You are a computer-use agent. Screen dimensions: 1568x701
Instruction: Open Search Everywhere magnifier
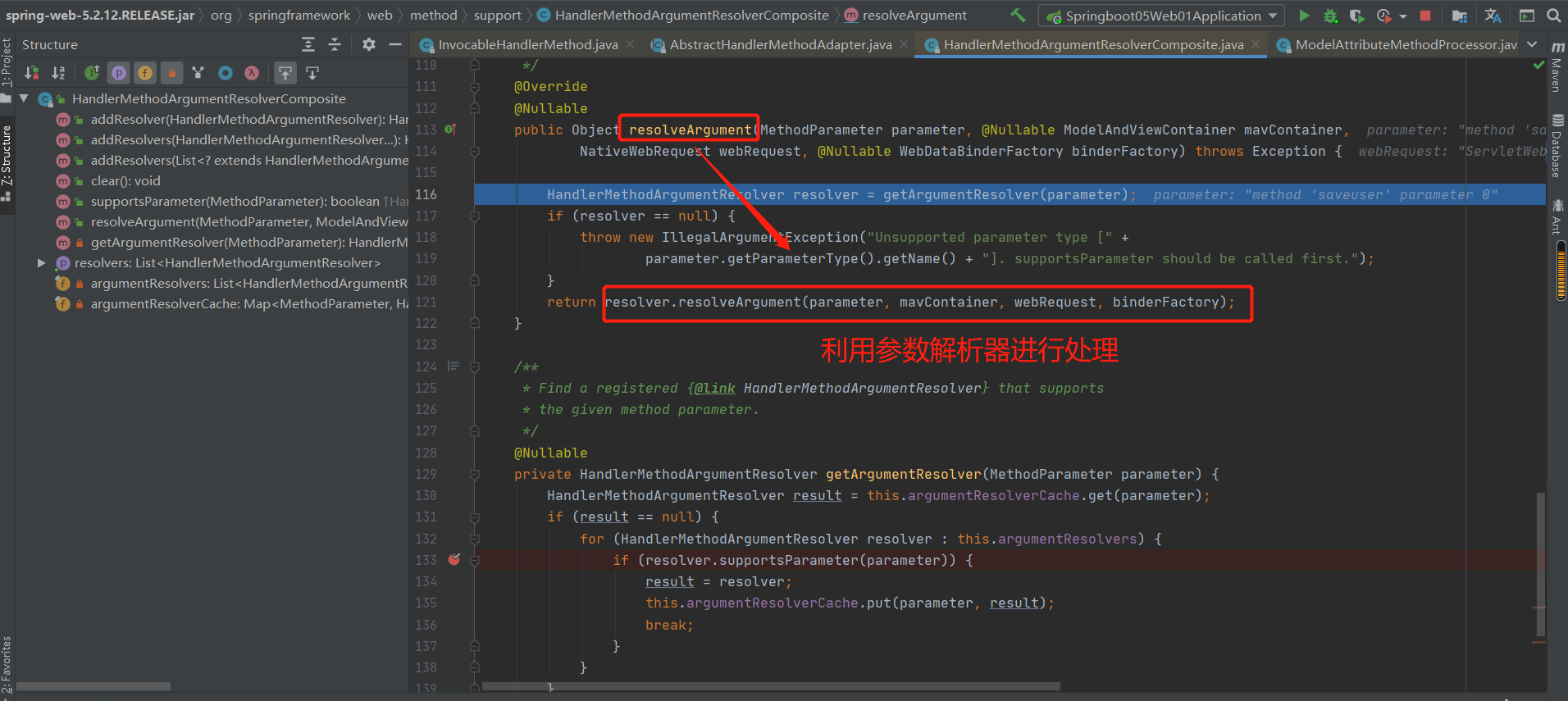[1554, 15]
